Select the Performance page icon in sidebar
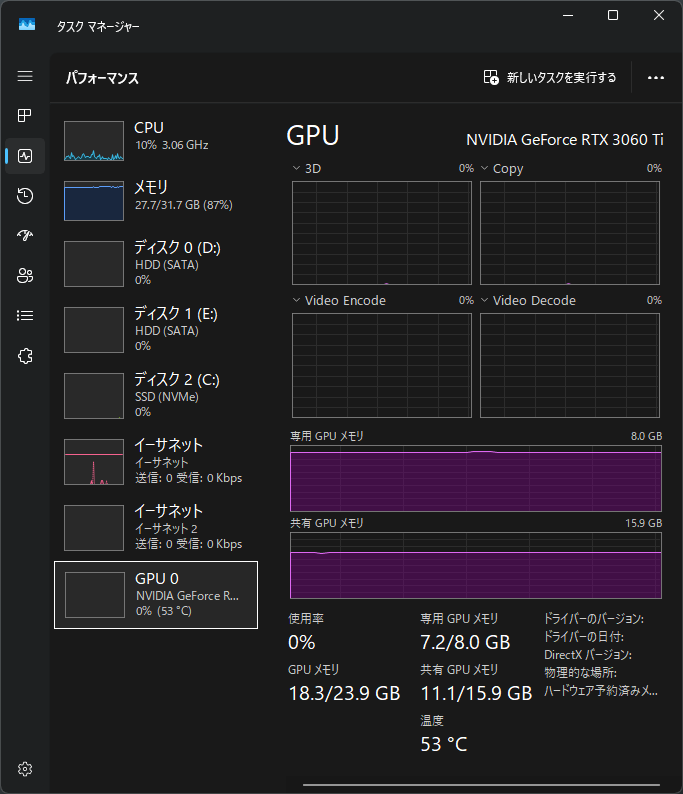683x794 pixels. click(x=25, y=156)
